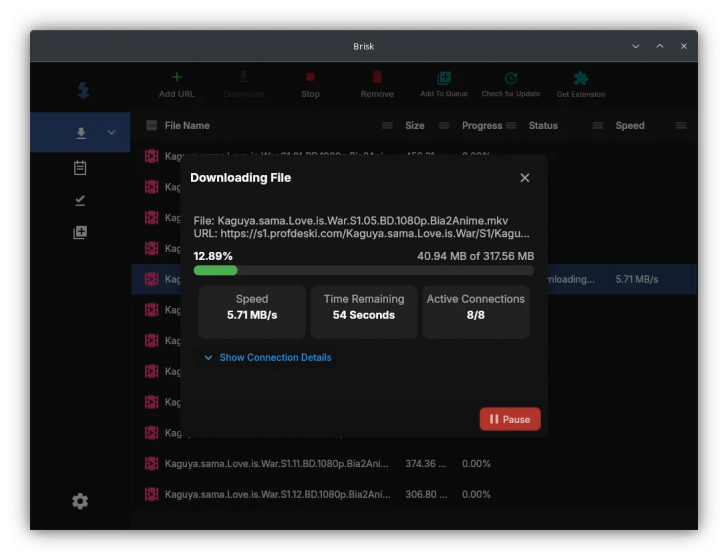
Task: Click Check for Update icon
Action: click(x=511, y=78)
